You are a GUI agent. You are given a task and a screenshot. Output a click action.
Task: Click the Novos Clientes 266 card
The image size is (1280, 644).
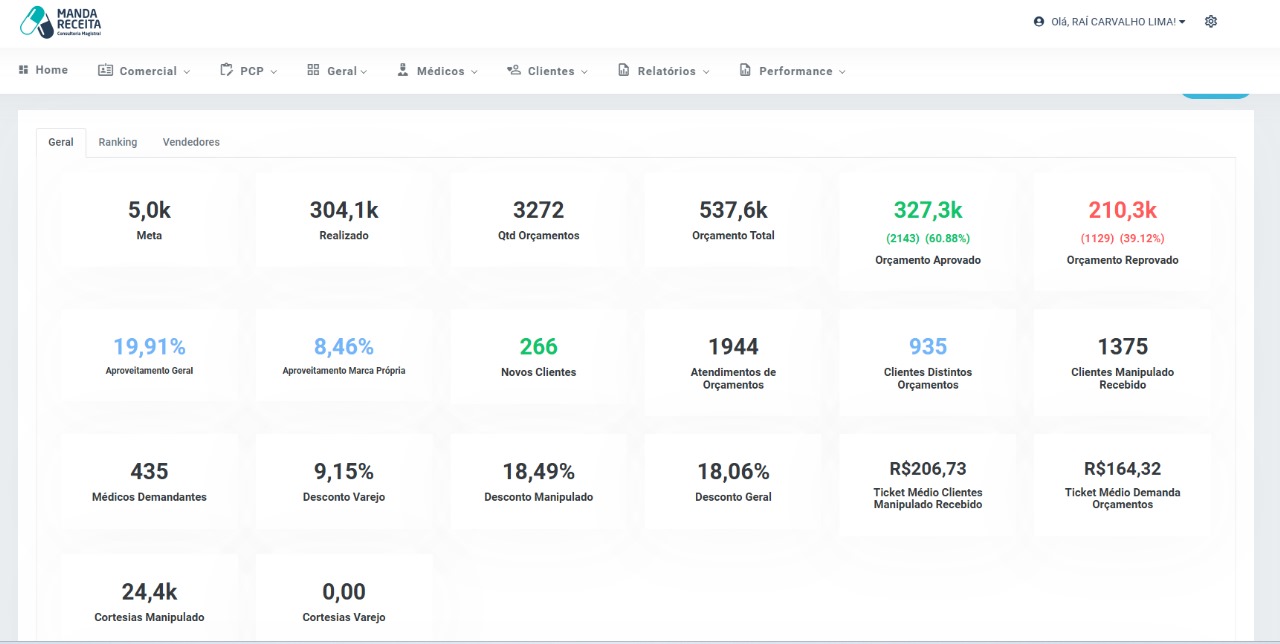tap(539, 357)
